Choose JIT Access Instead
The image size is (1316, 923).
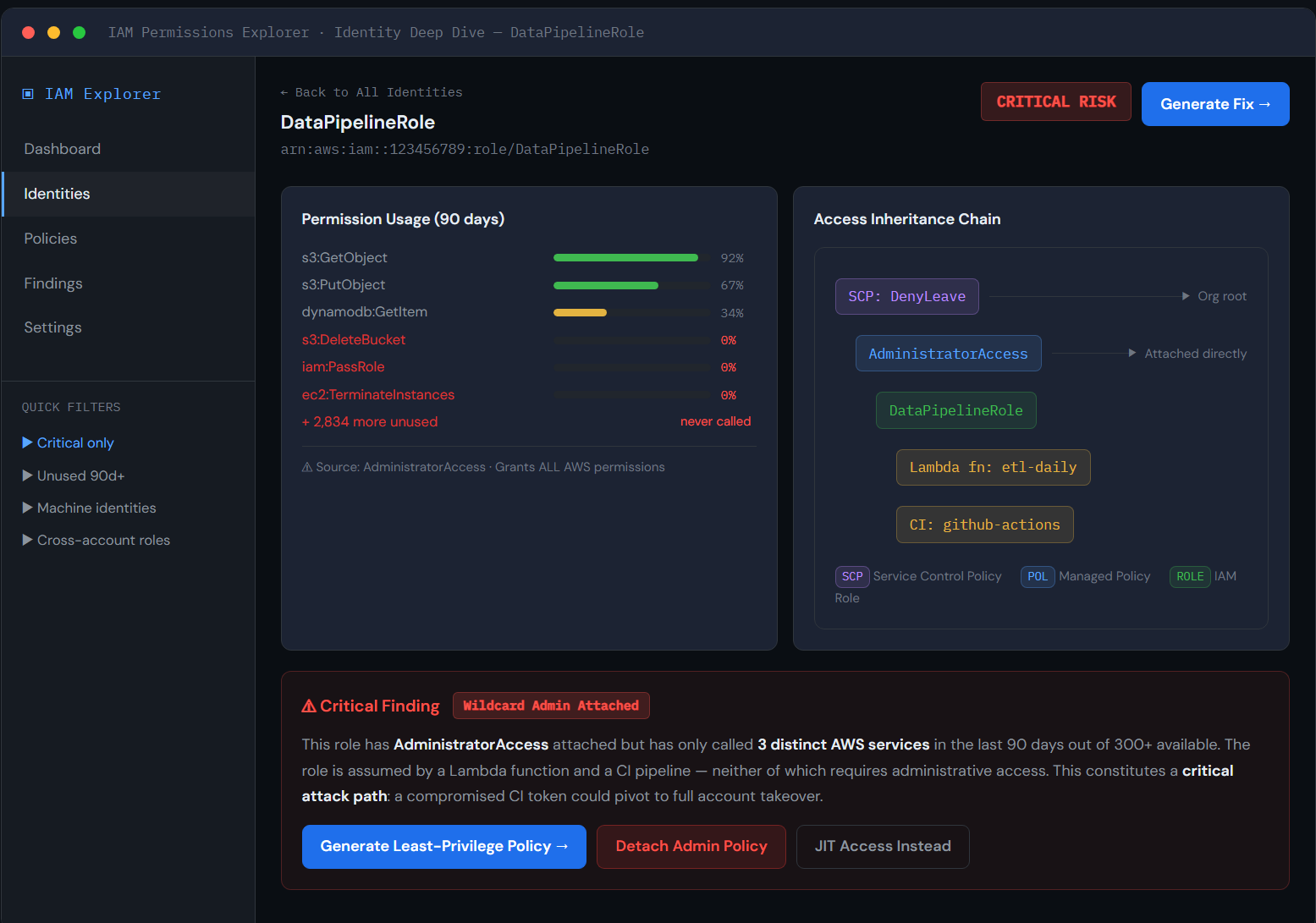883,847
